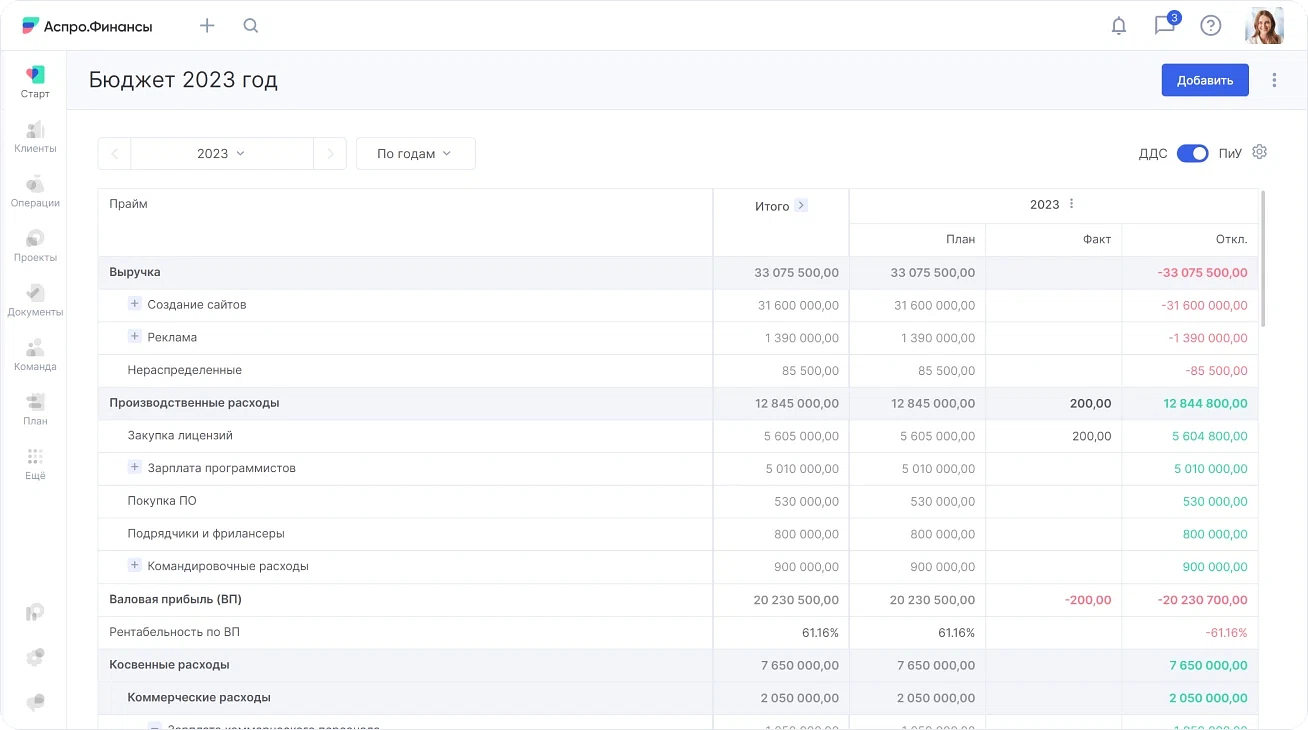The width and height of the screenshot is (1308, 730).
Task: Open Проекты section in sidebar
Action: click(x=35, y=246)
